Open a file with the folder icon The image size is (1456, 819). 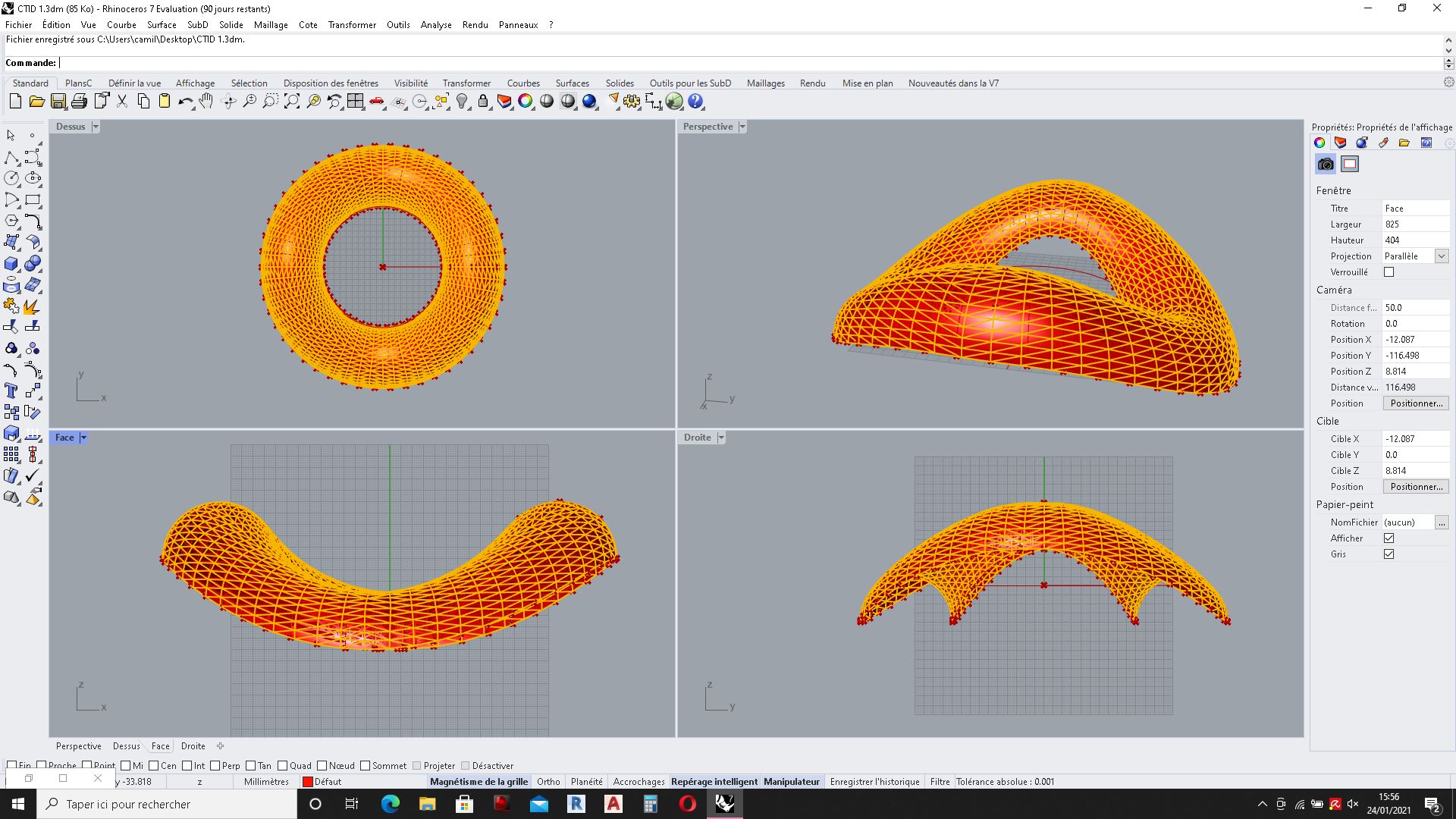click(x=36, y=101)
